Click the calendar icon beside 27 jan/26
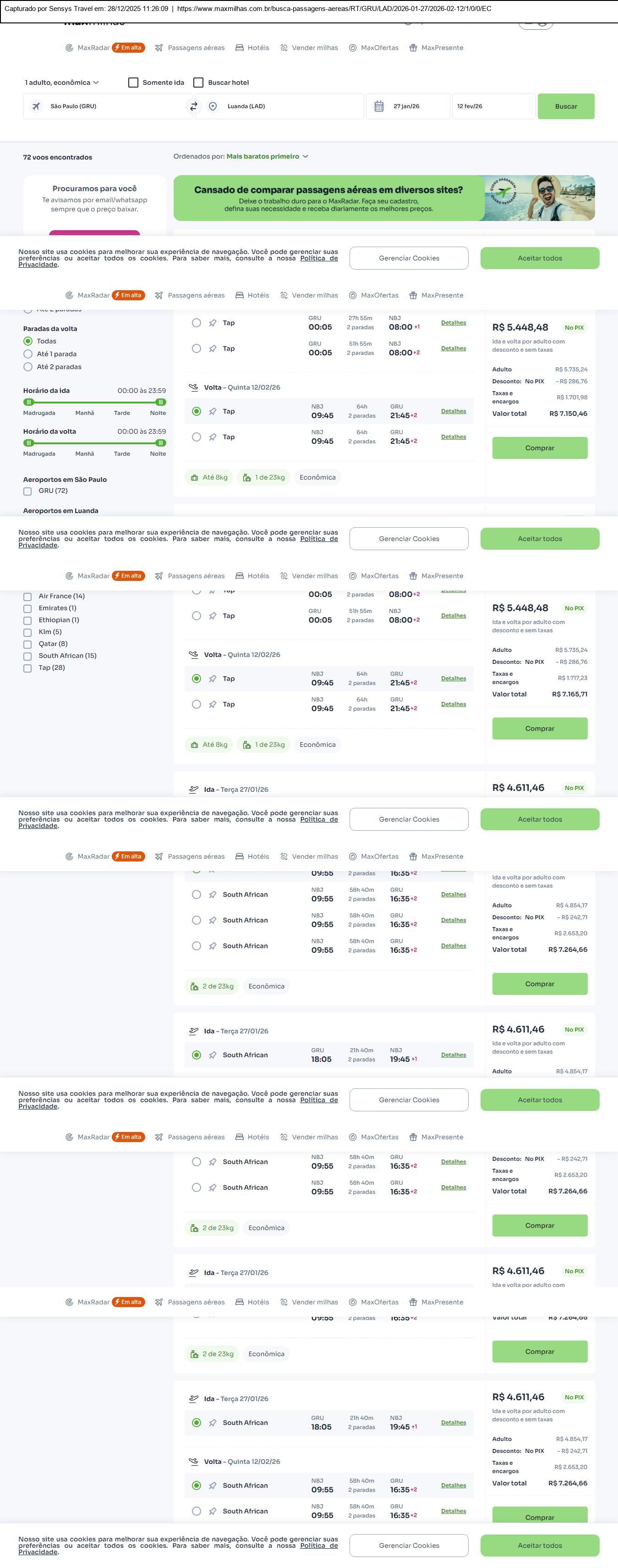Screen dimensions: 618x1568 (379, 106)
